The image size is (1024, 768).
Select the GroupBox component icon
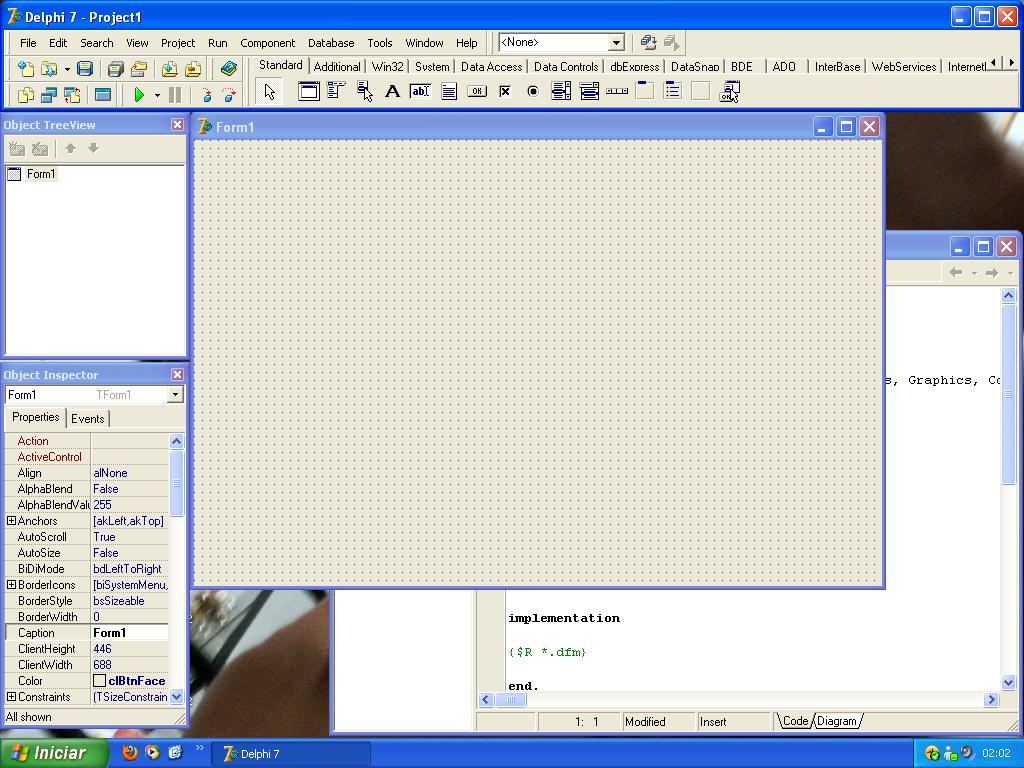point(645,91)
